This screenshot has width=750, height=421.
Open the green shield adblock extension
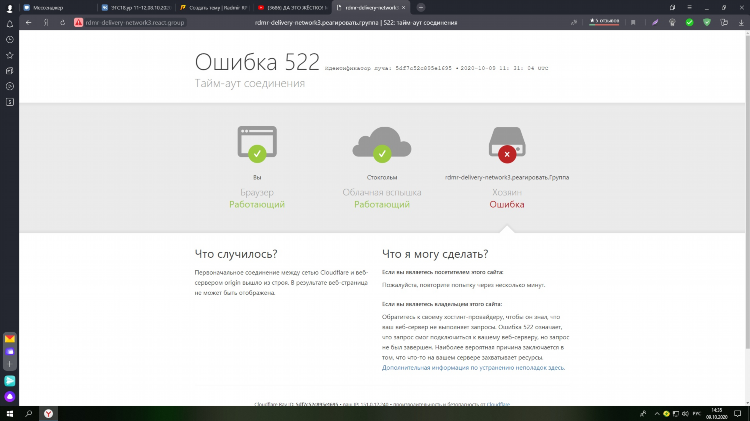pyautogui.click(x=706, y=22)
